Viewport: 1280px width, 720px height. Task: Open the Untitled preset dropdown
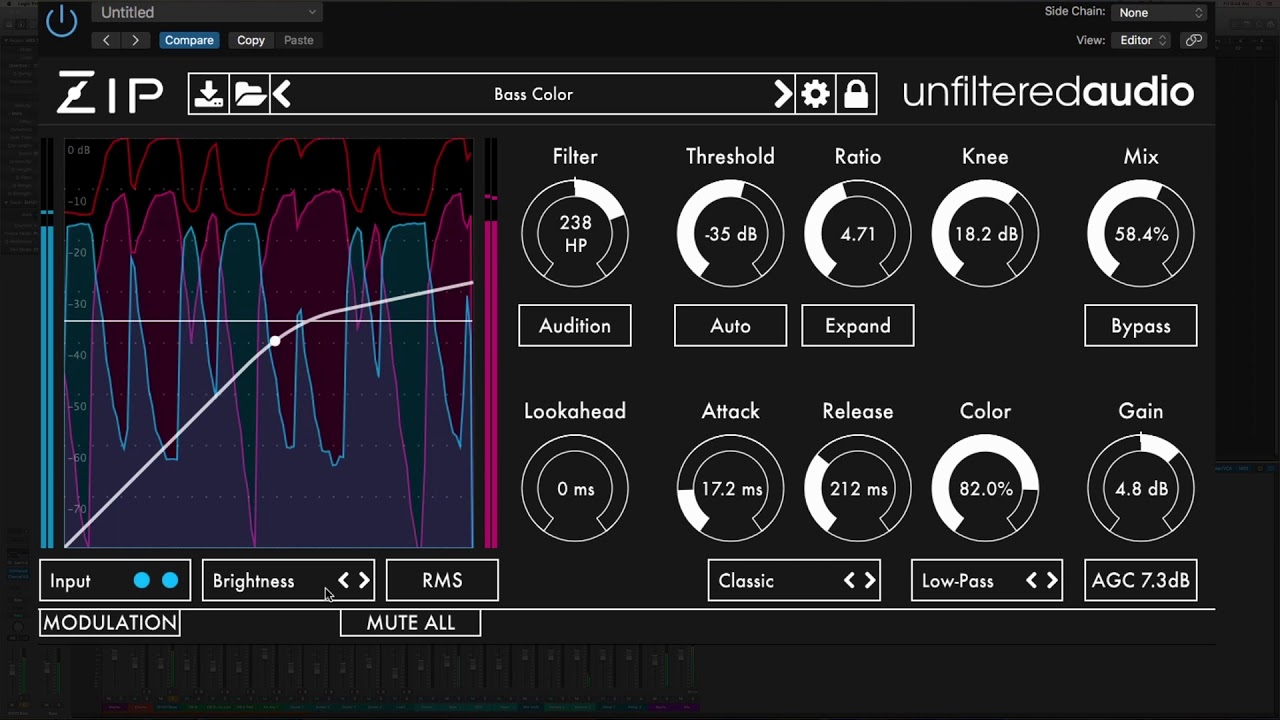click(x=209, y=12)
